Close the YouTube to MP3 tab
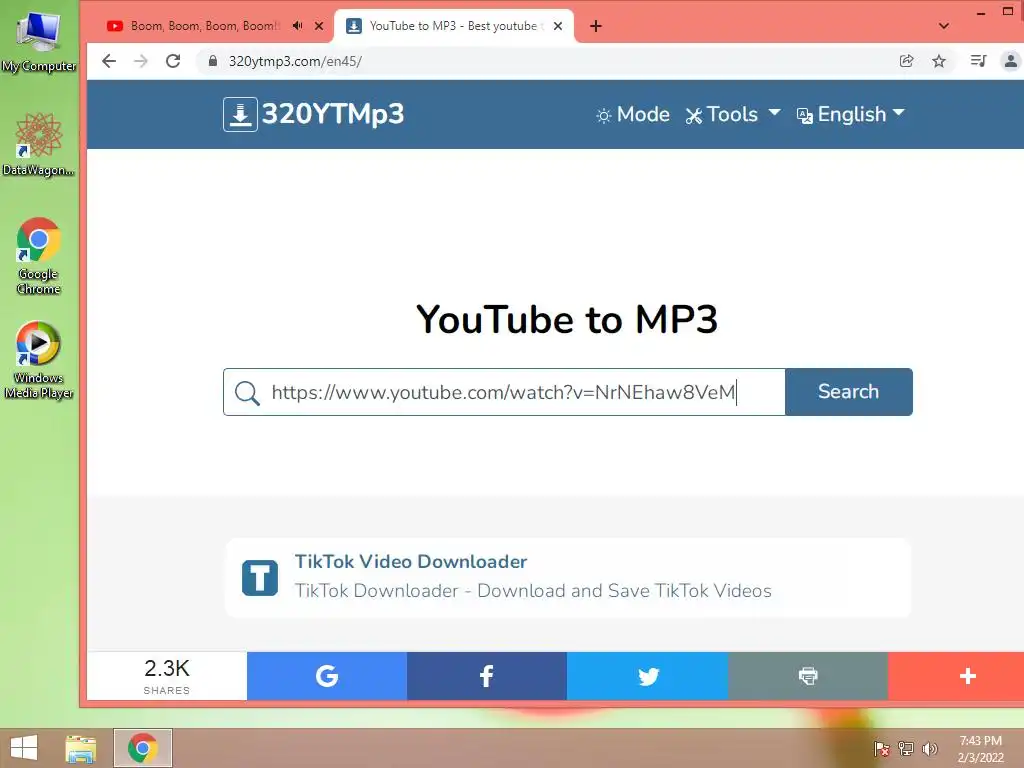The width and height of the screenshot is (1024, 768). (x=558, y=26)
